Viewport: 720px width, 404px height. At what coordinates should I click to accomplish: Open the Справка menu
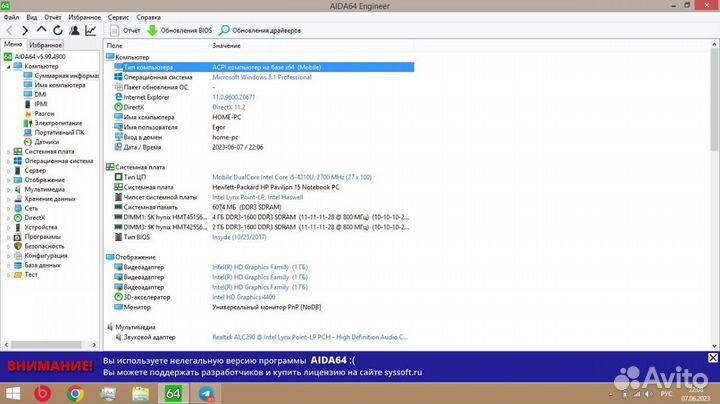click(x=148, y=17)
